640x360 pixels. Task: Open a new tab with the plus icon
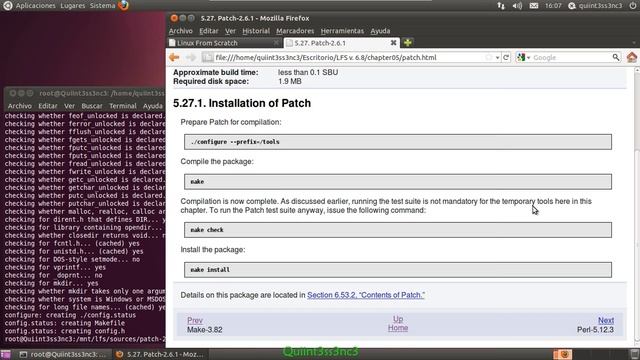click(407, 42)
